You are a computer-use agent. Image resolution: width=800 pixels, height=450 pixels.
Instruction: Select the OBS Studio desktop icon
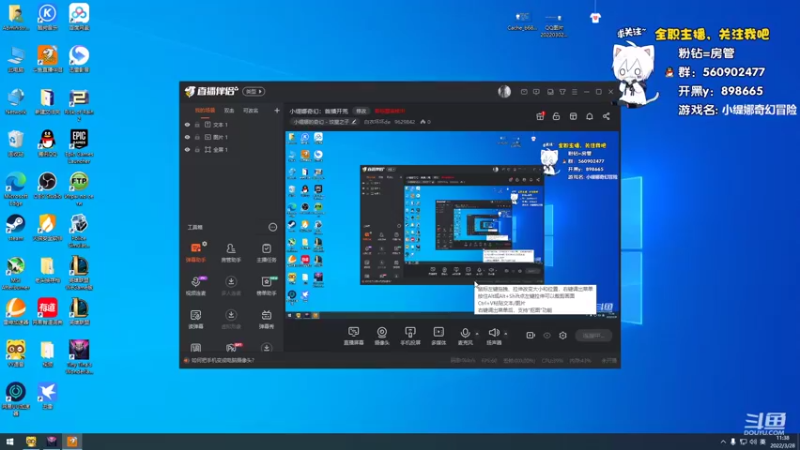click(x=47, y=186)
